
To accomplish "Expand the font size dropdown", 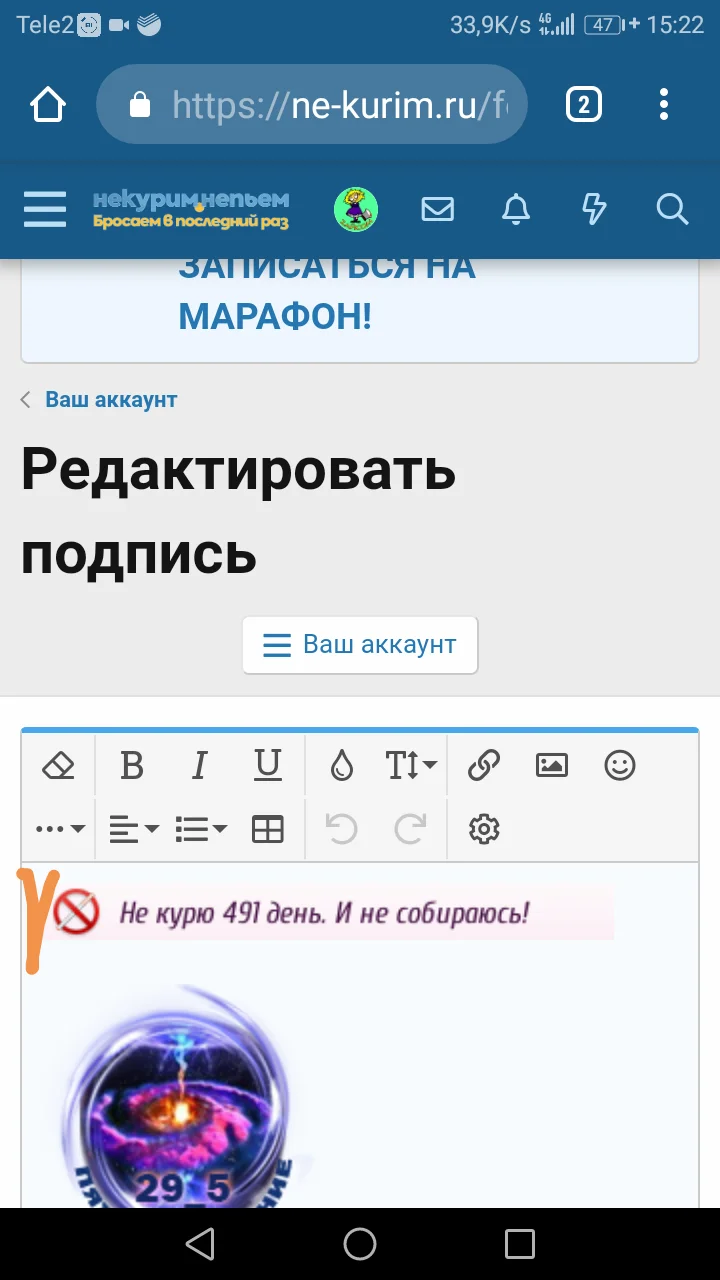I will click(x=411, y=767).
